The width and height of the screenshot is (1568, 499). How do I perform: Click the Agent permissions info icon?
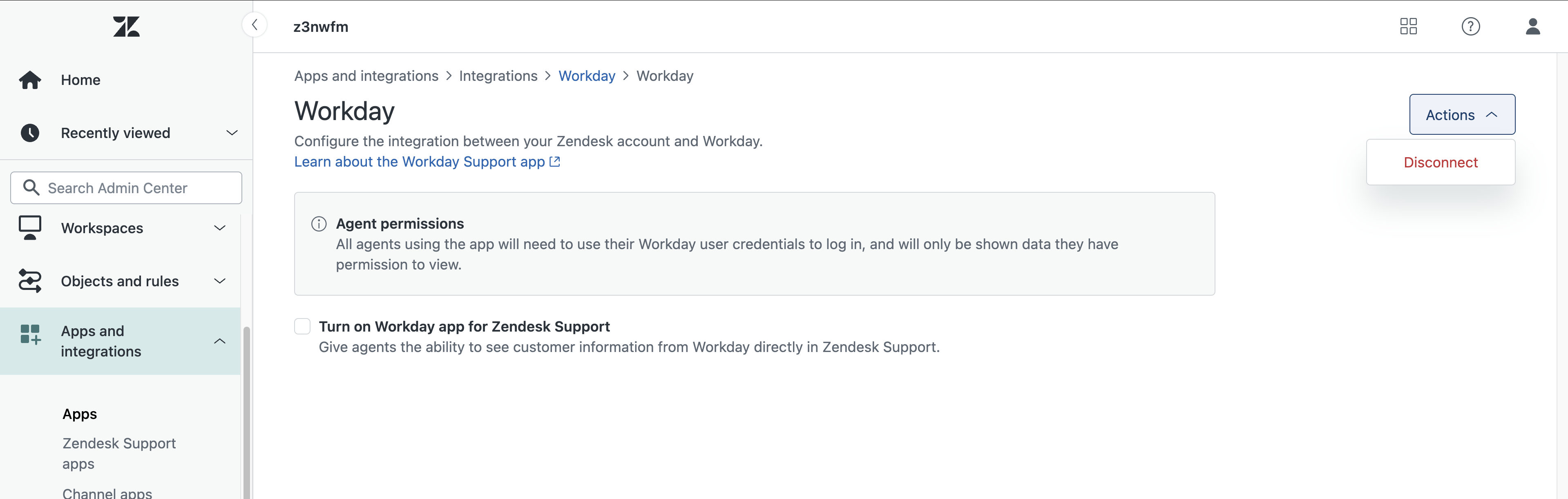319,224
